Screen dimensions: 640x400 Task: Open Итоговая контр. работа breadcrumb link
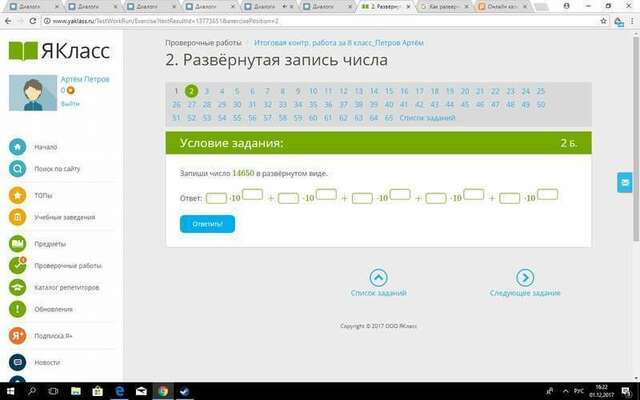coord(339,43)
